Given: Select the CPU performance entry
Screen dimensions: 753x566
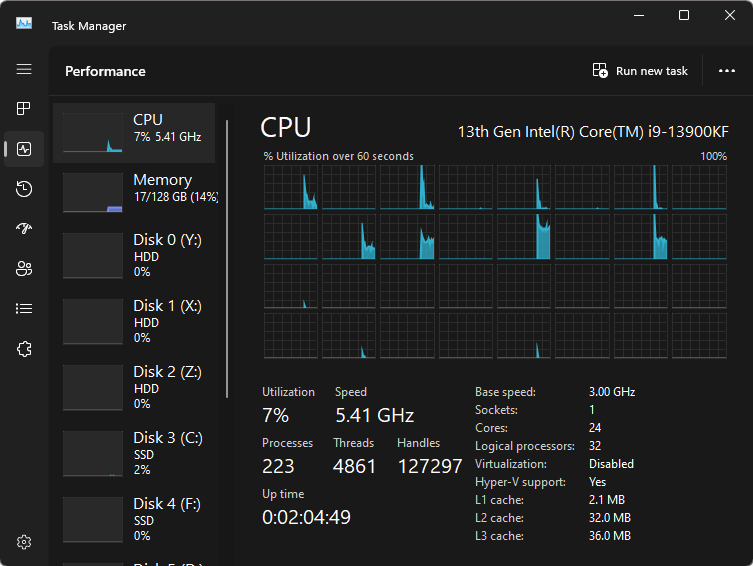Looking at the screenshot, I should [134, 133].
